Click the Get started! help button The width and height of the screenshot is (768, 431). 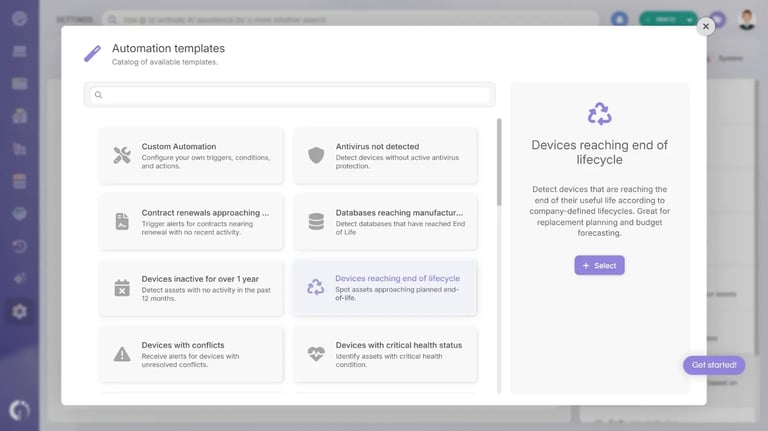coord(714,365)
